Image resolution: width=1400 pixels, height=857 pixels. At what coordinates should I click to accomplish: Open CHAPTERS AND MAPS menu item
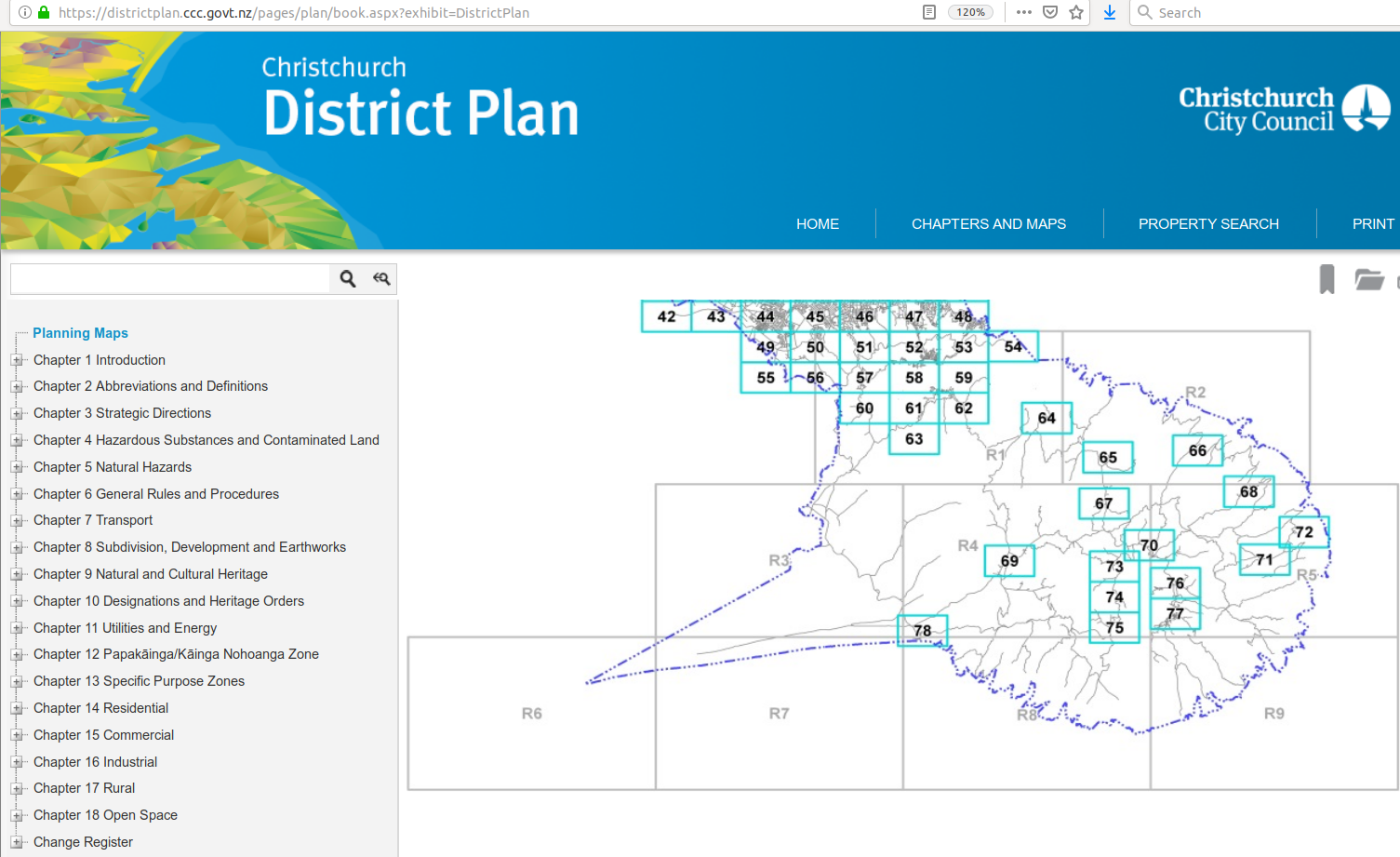tap(988, 224)
